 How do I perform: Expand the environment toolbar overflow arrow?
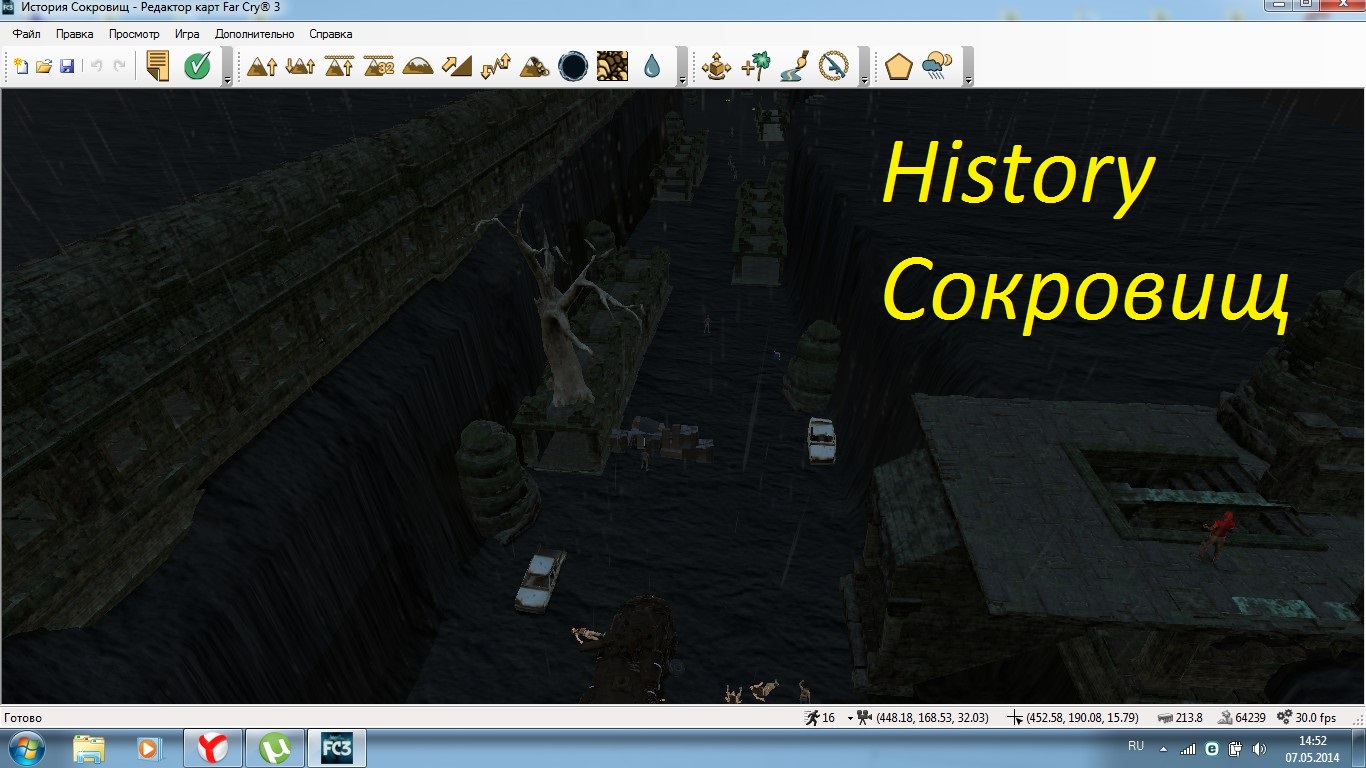(967, 78)
